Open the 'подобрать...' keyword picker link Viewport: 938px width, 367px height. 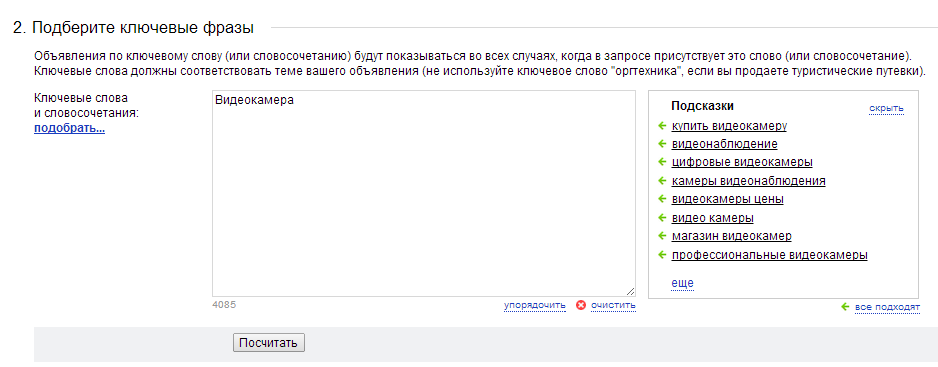tap(69, 128)
